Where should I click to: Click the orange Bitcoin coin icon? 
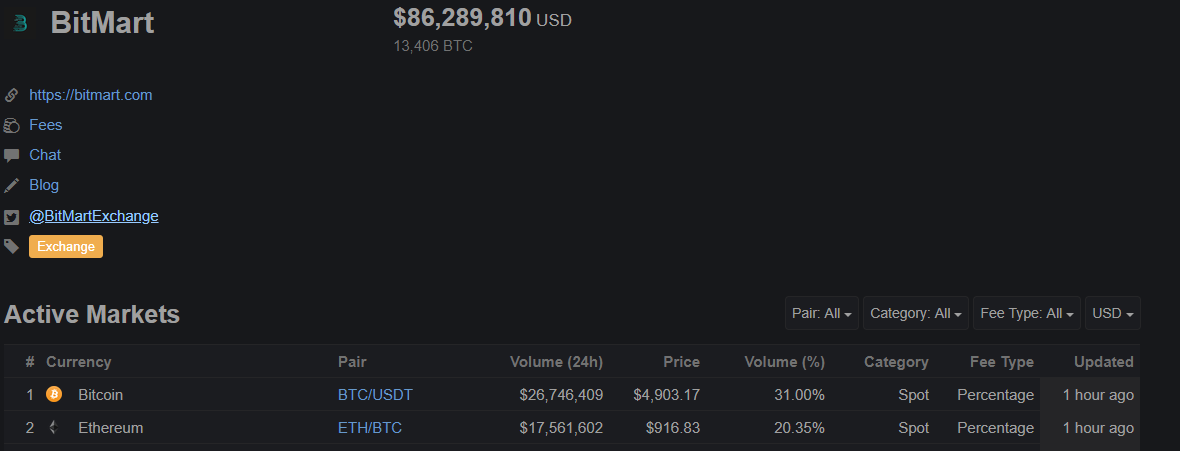coord(53,395)
